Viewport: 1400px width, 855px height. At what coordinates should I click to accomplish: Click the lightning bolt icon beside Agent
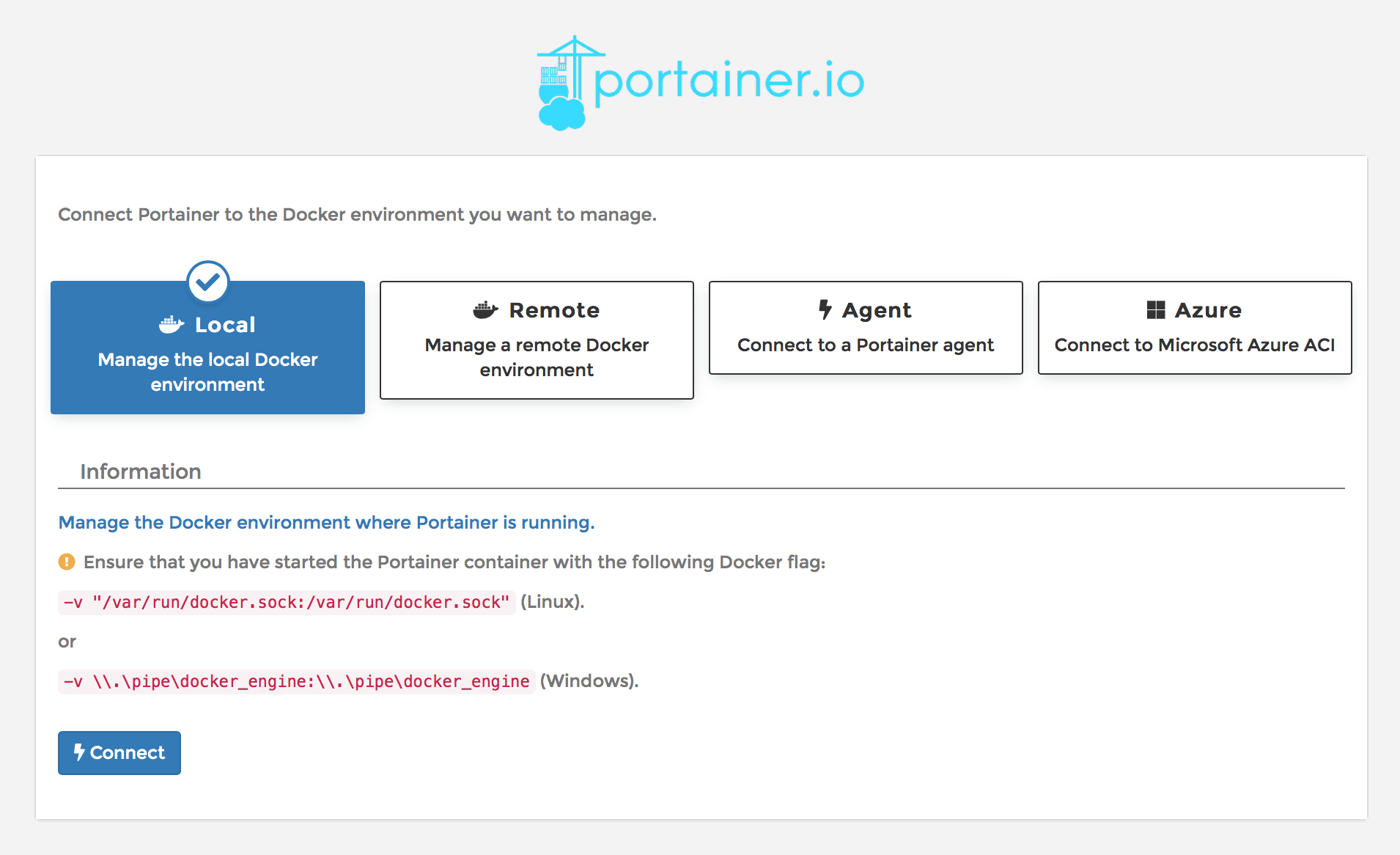tap(825, 309)
